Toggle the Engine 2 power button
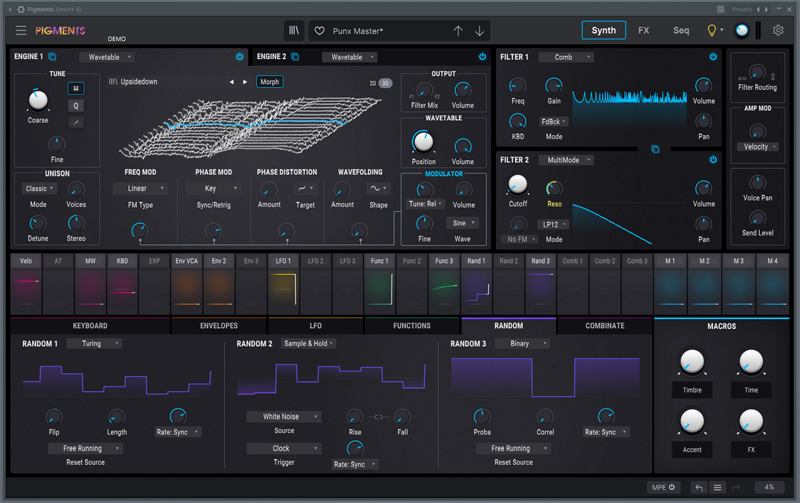The height and width of the screenshot is (503, 800). point(483,57)
